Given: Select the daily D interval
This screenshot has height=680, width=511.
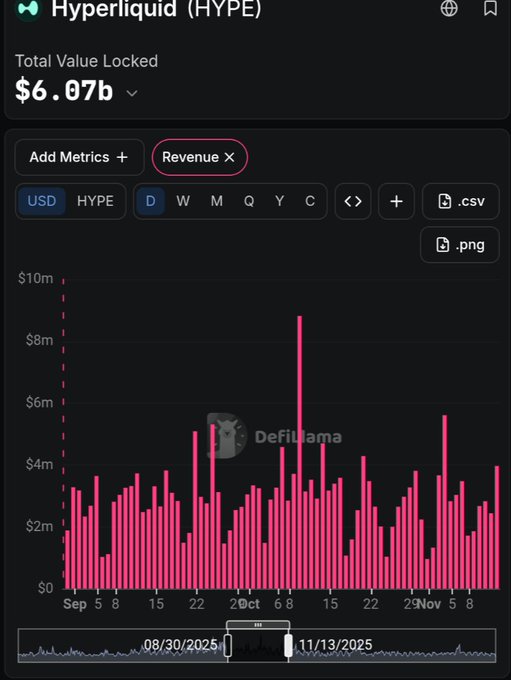Looking at the screenshot, I should (151, 201).
